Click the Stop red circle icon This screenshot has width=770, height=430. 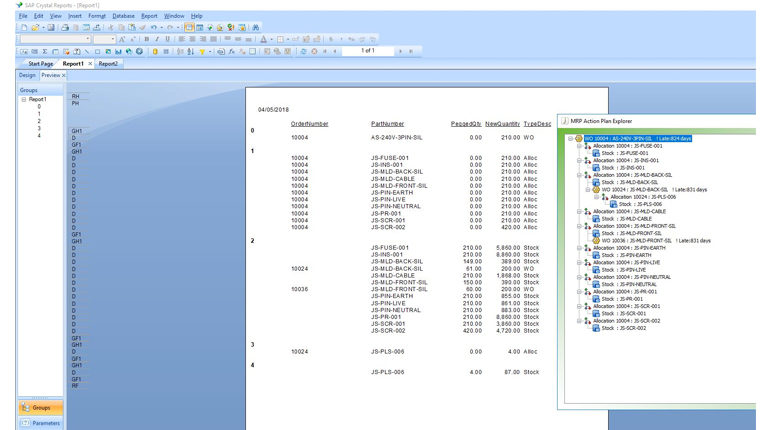tap(314, 51)
